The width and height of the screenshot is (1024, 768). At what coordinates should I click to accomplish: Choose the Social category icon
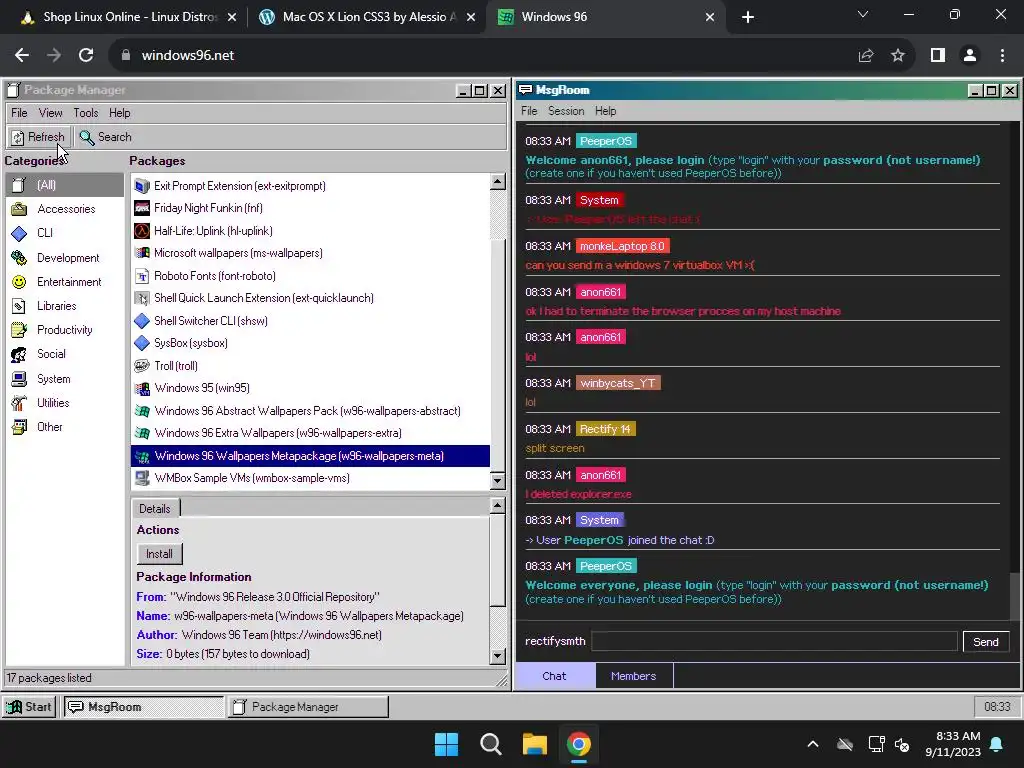click(x=19, y=355)
